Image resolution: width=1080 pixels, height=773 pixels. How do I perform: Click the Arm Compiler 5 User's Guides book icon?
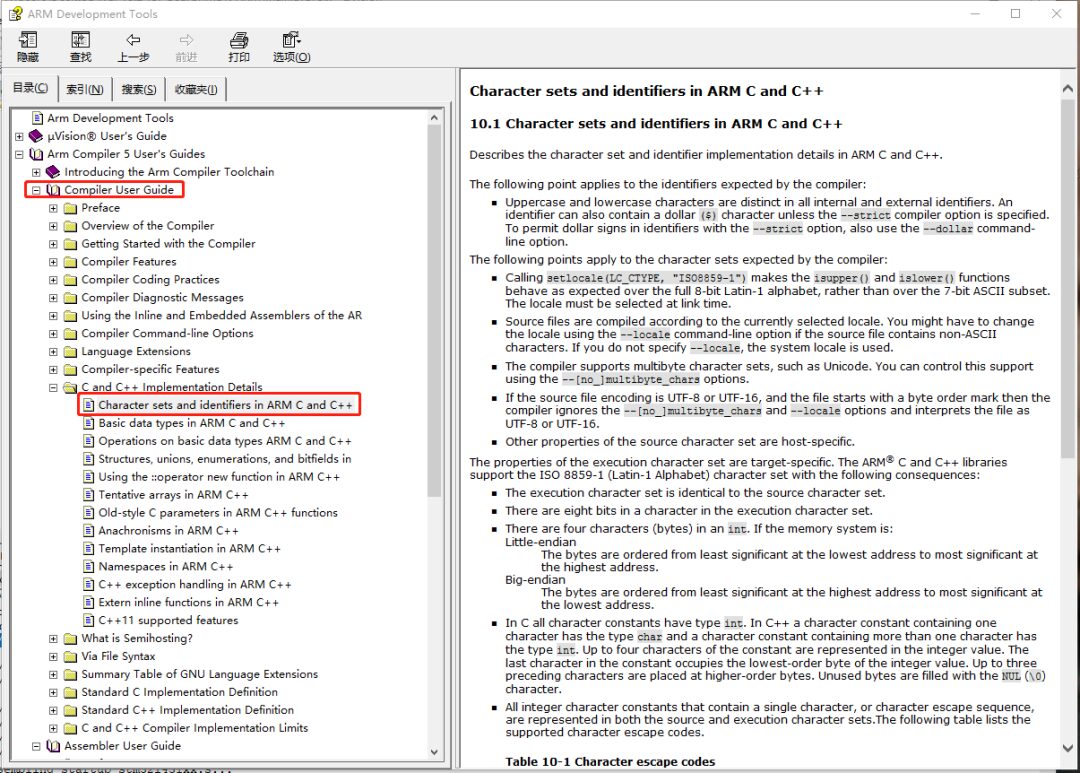click(x=36, y=154)
